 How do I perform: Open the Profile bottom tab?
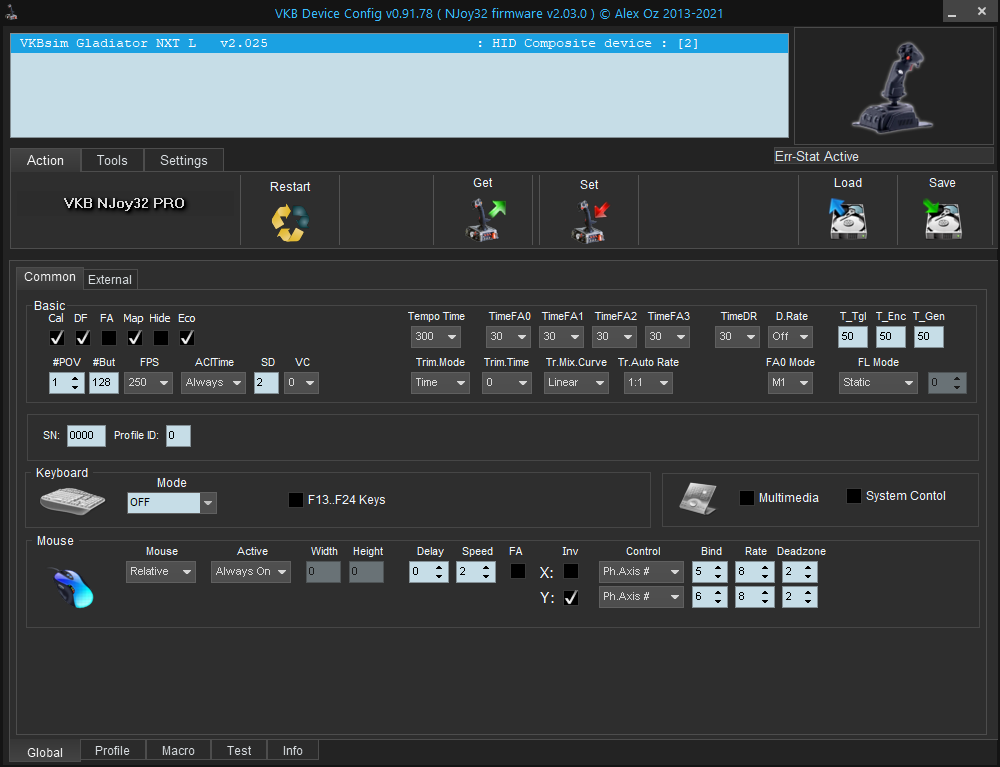point(112,750)
